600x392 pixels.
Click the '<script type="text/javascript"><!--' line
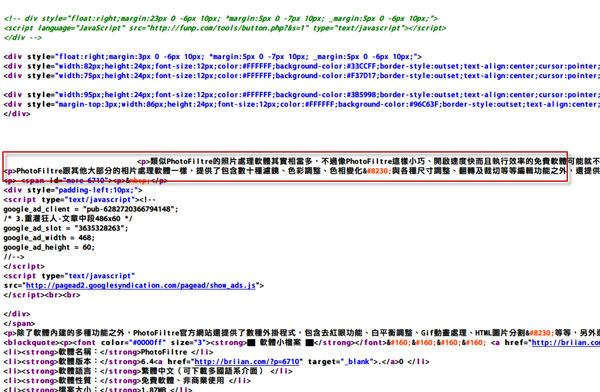point(80,200)
